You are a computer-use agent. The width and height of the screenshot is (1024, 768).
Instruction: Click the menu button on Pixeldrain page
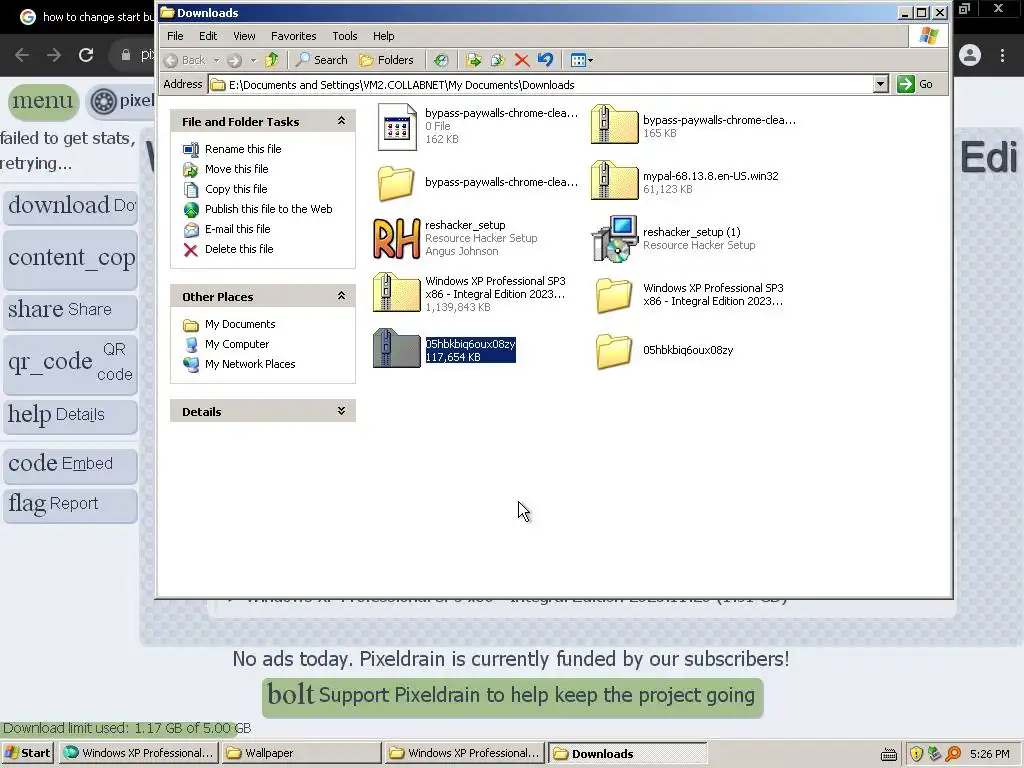click(43, 101)
